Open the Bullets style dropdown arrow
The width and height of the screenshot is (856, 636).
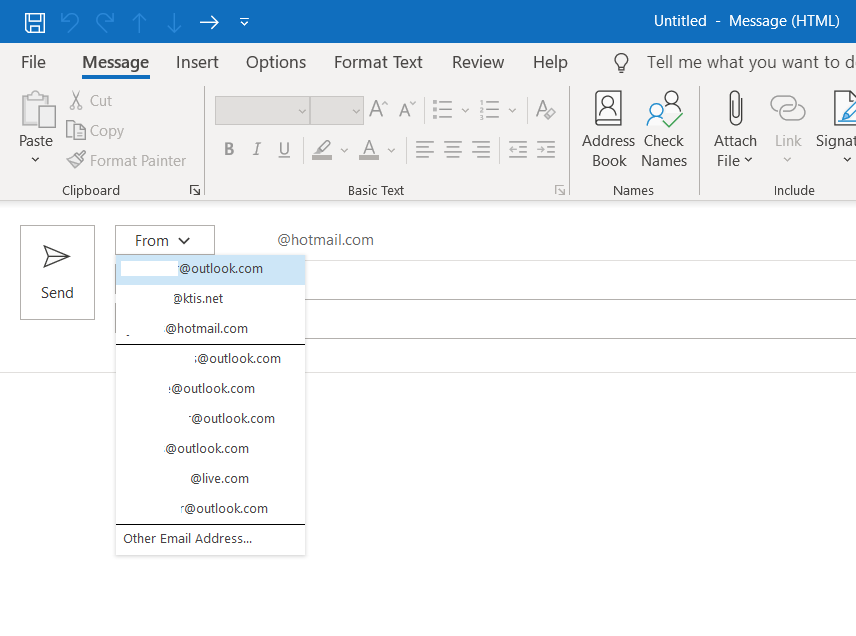coord(465,110)
